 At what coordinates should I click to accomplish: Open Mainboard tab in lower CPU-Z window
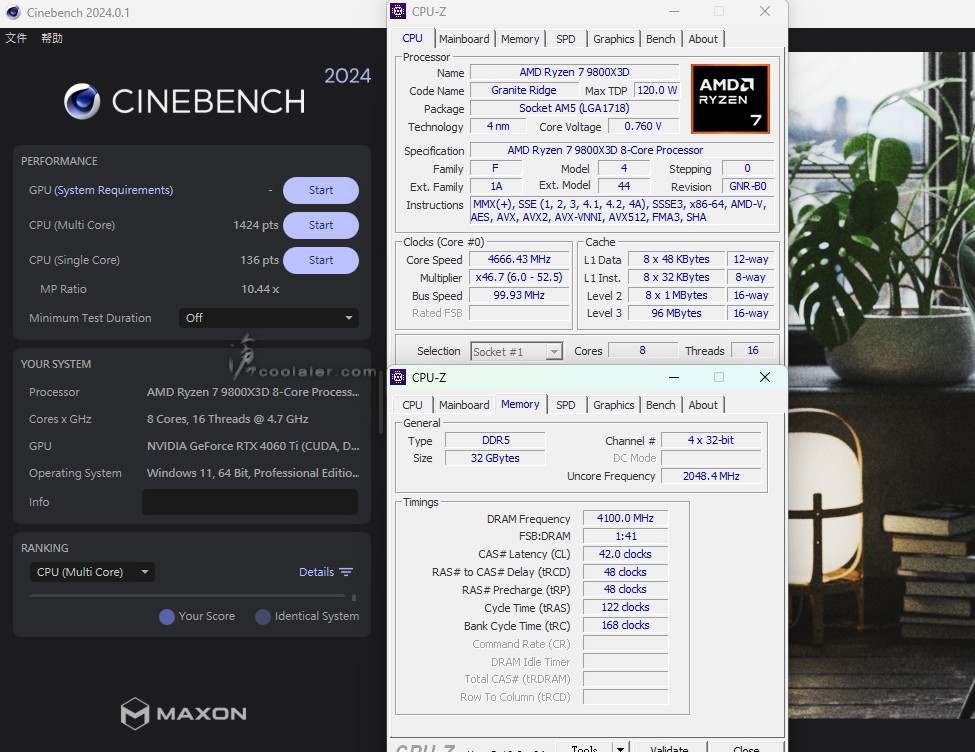click(x=464, y=405)
